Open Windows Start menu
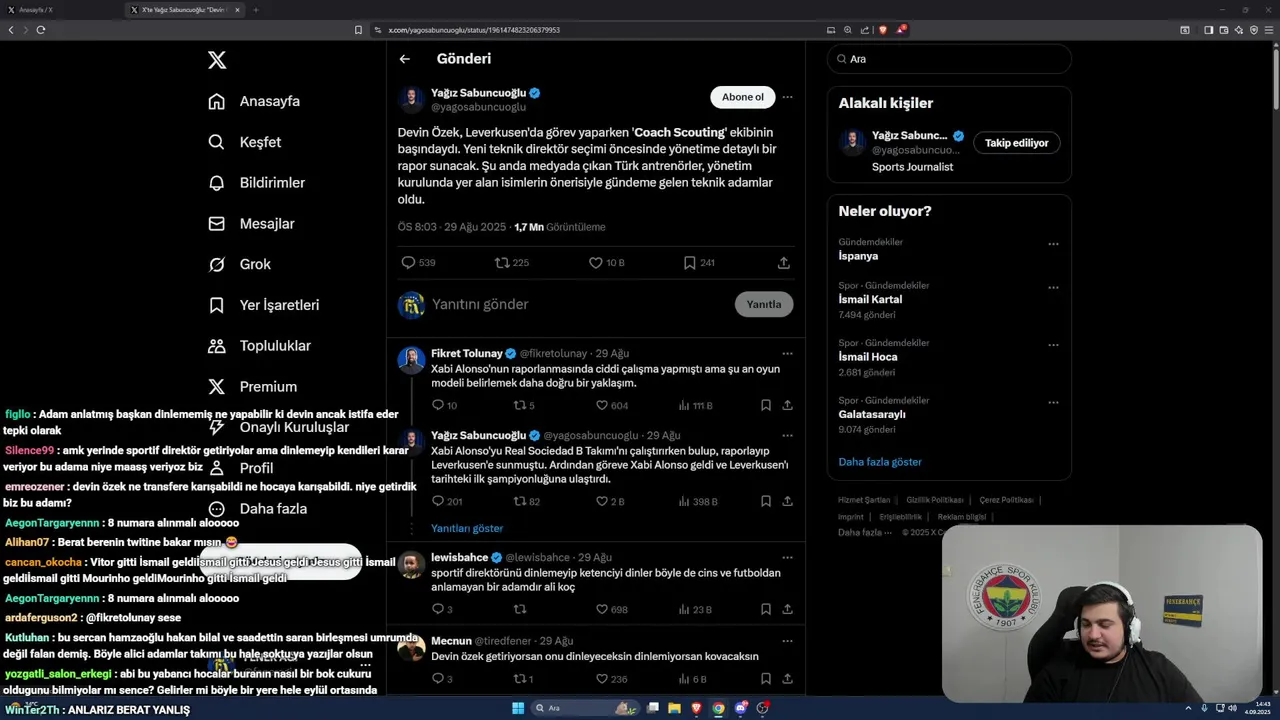 click(518, 708)
